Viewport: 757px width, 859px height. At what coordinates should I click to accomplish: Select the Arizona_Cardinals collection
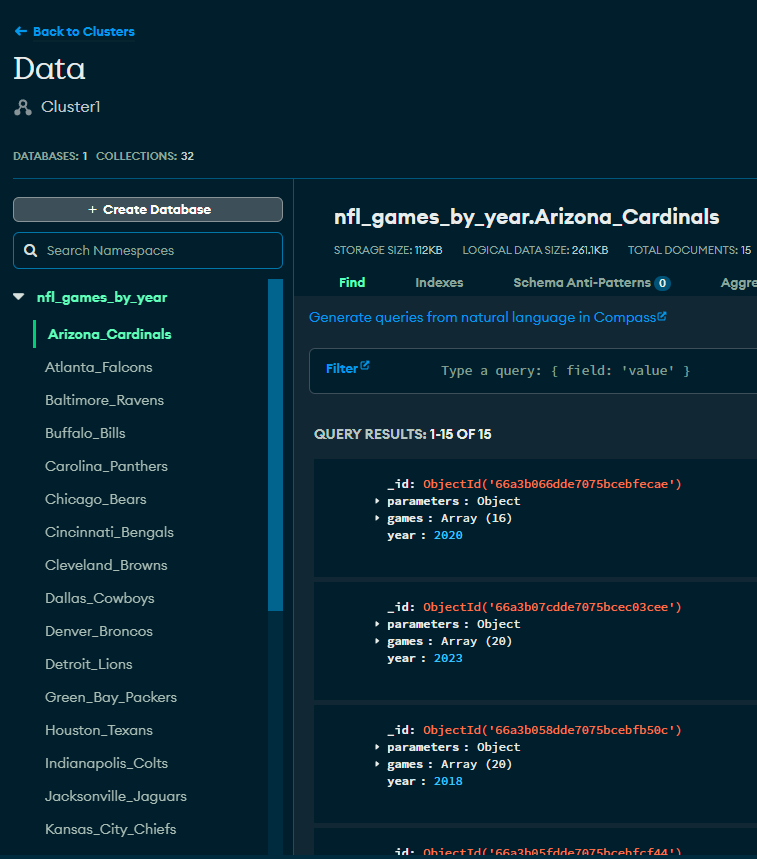click(110, 334)
